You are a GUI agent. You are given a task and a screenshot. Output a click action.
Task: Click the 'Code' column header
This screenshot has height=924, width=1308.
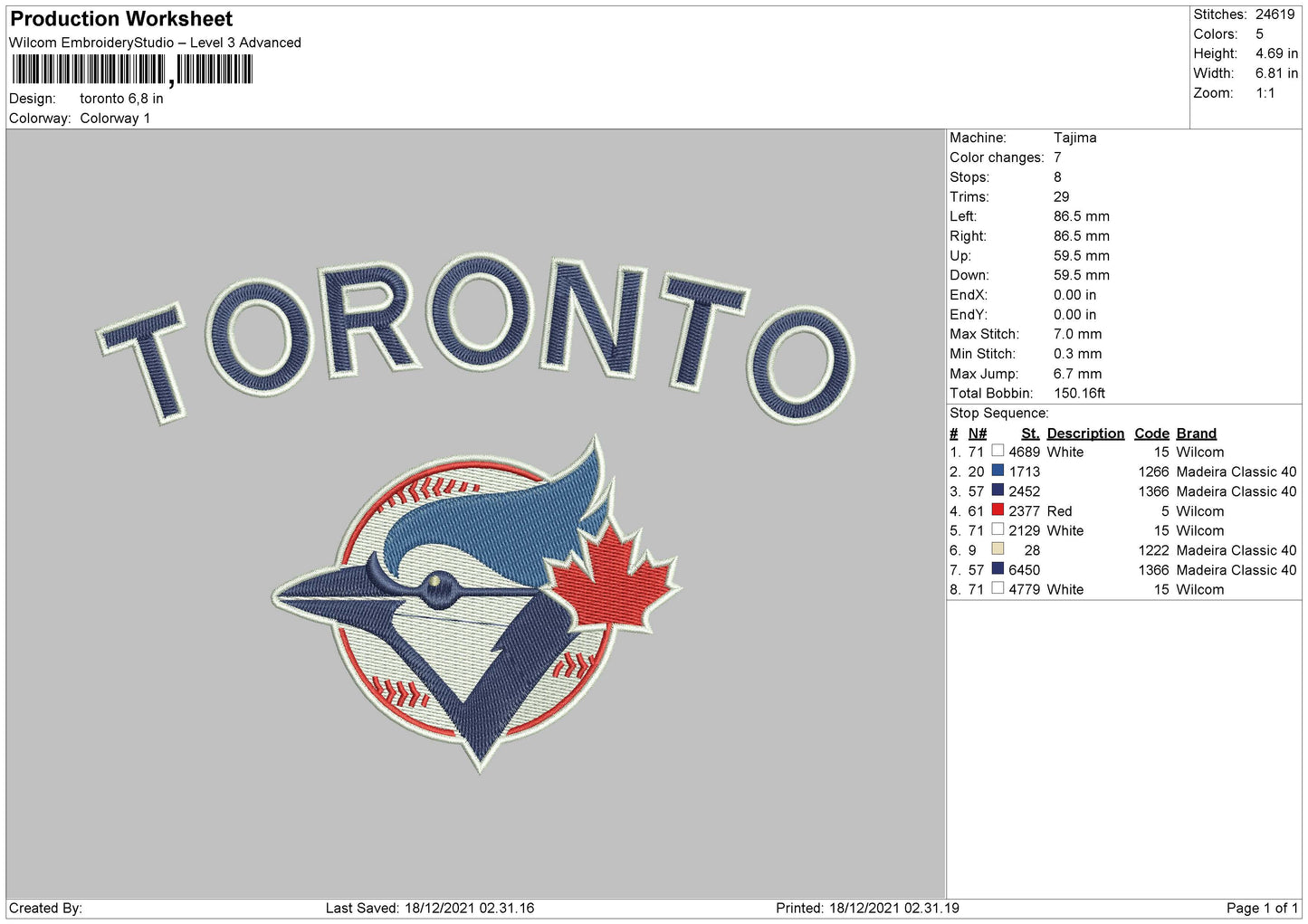(x=1152, y=433)
